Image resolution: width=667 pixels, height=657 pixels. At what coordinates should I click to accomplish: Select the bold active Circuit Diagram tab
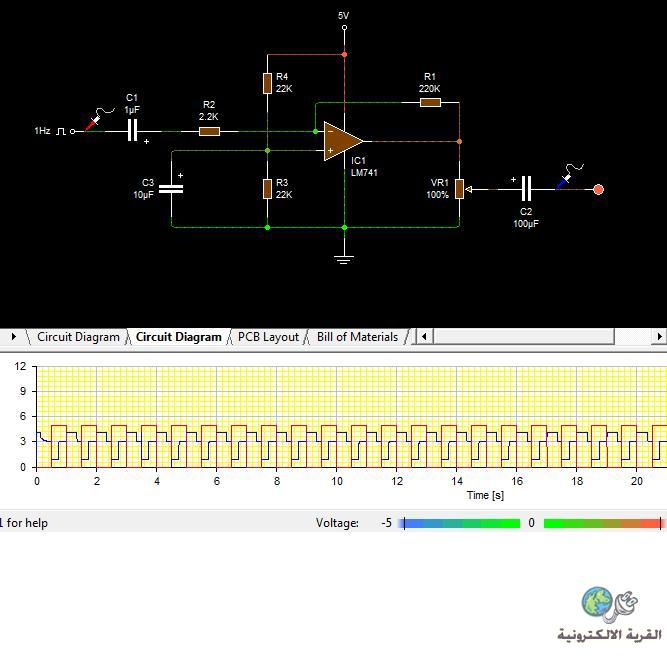(179, 337)
